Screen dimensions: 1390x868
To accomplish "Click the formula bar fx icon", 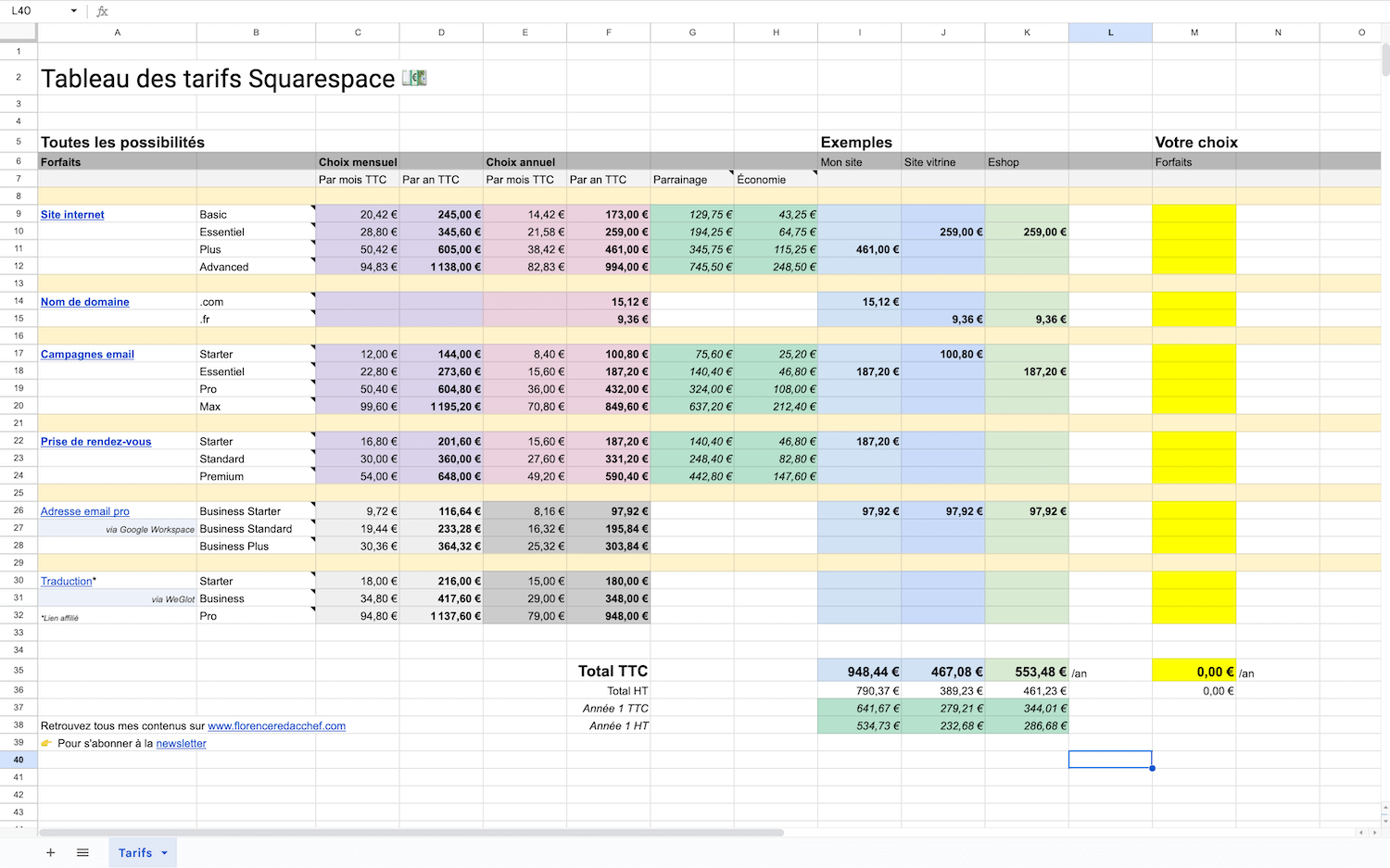I will pyautogui.click(x=102, y=11).
